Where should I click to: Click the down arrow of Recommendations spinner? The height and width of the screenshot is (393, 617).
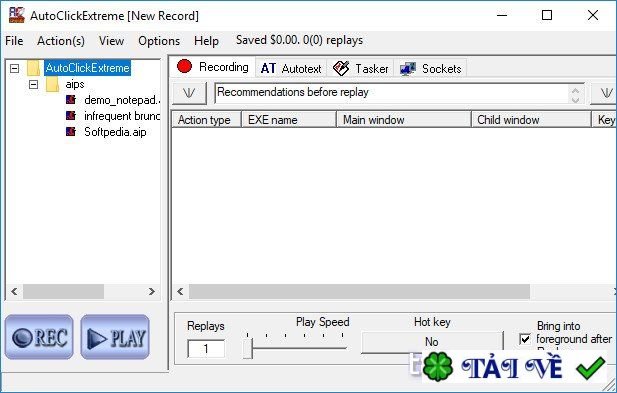point(575,99)
